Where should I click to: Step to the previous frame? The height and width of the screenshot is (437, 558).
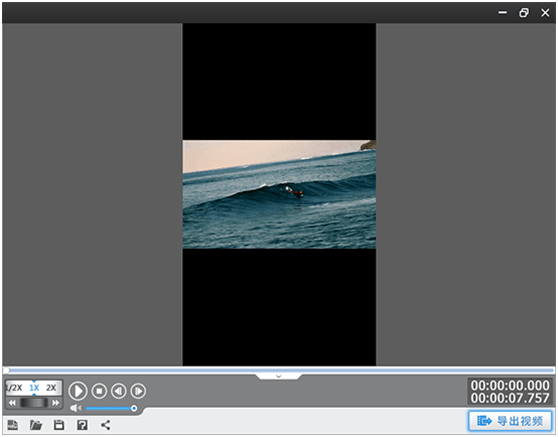point(119,391)
